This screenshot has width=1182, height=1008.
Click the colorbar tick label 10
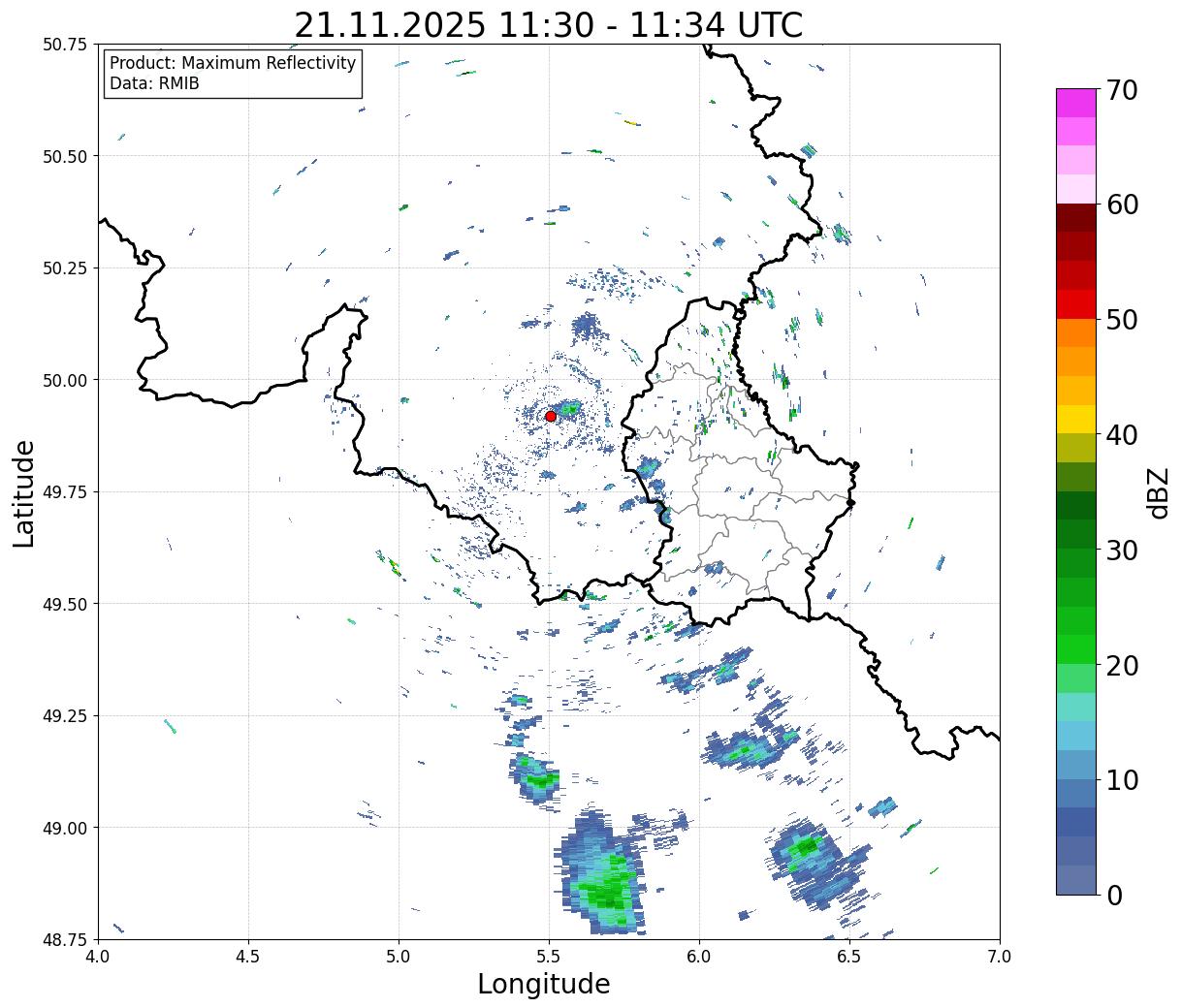[x=1122, y=780]
